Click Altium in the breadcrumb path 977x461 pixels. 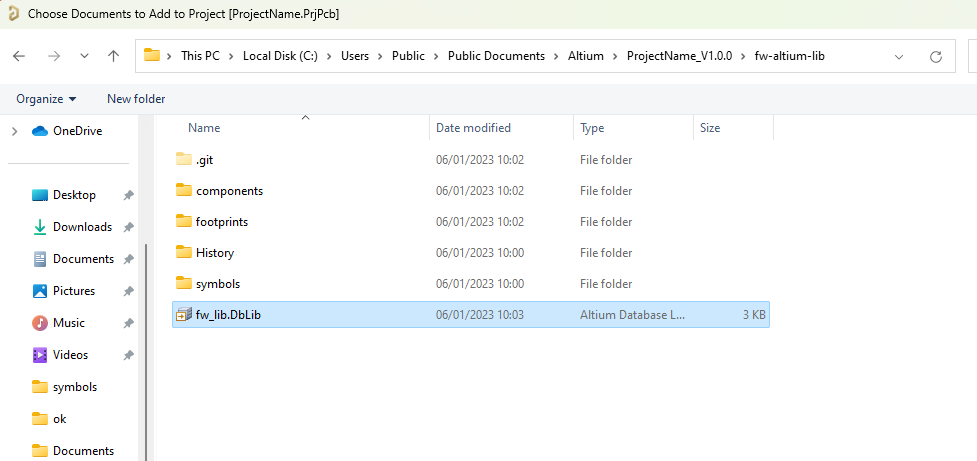586,56
